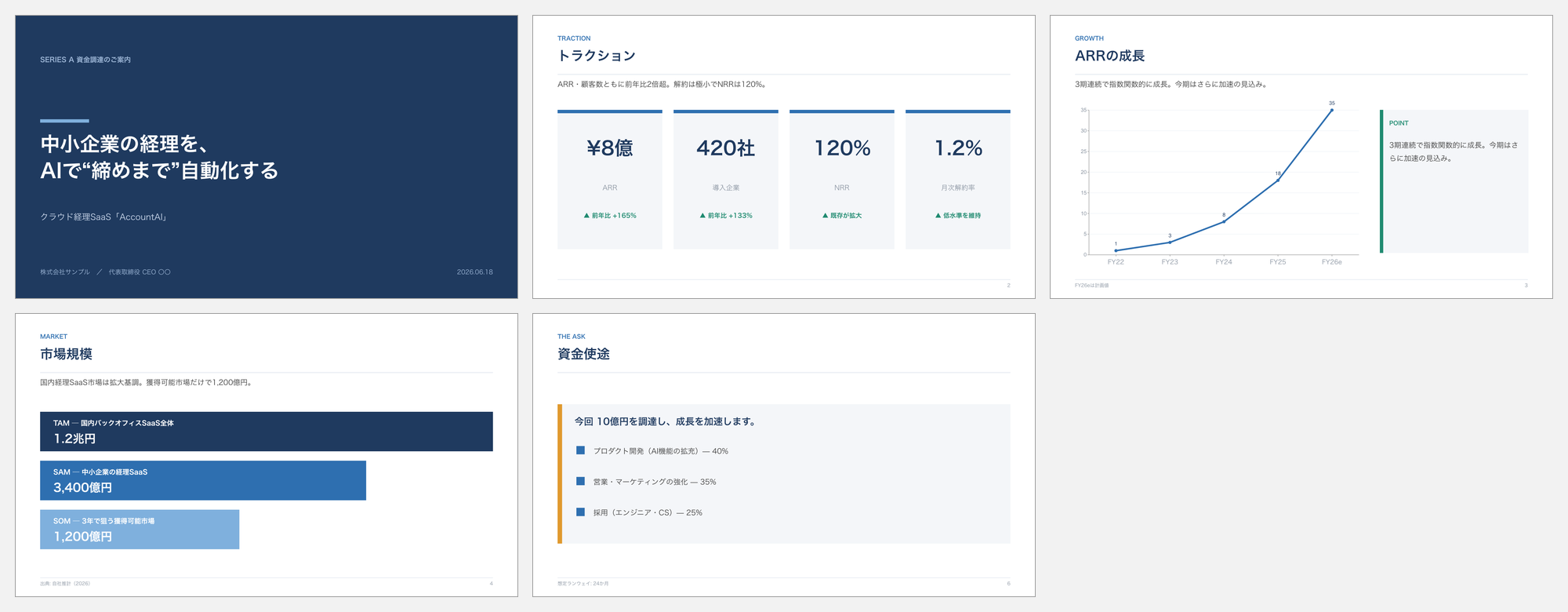Screen dimensions: 1568x612
Task: Click the '出典: 自社推計 (2026)' footnote
Action: click(65, 584)
